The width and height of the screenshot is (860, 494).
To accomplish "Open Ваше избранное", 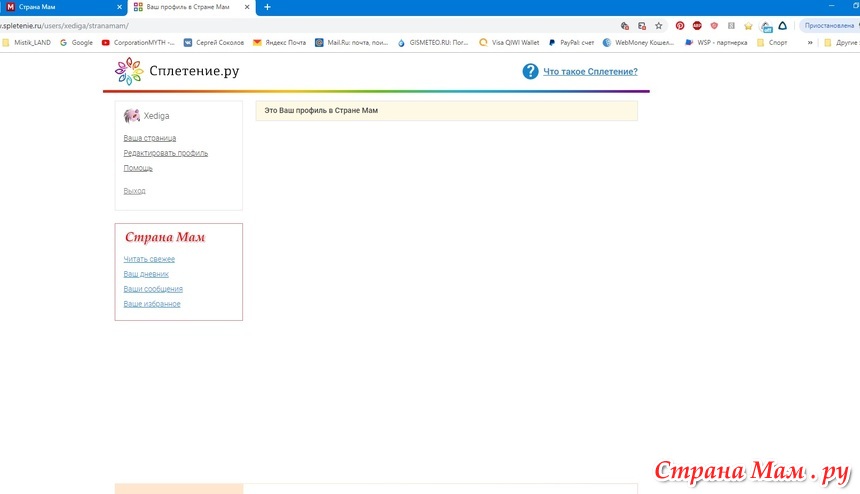I will click(152, 304).
